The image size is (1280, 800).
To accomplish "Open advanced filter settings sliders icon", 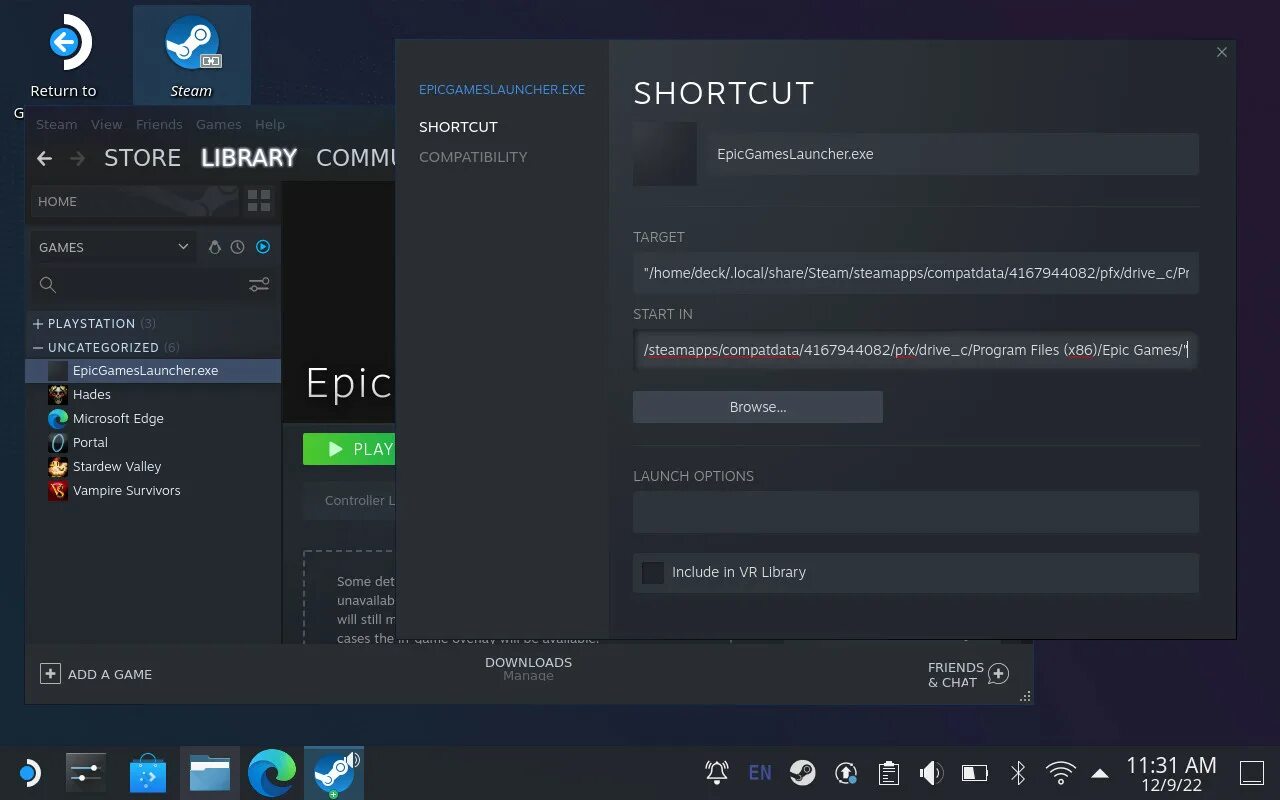I will point(259,285).
